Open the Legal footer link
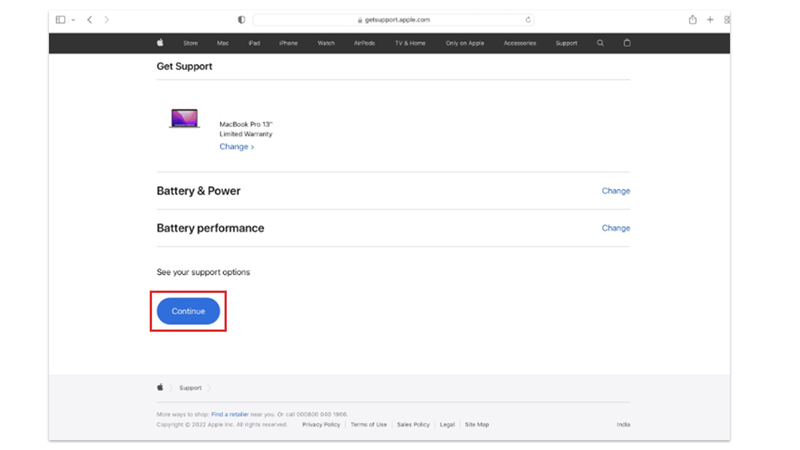 447,424
